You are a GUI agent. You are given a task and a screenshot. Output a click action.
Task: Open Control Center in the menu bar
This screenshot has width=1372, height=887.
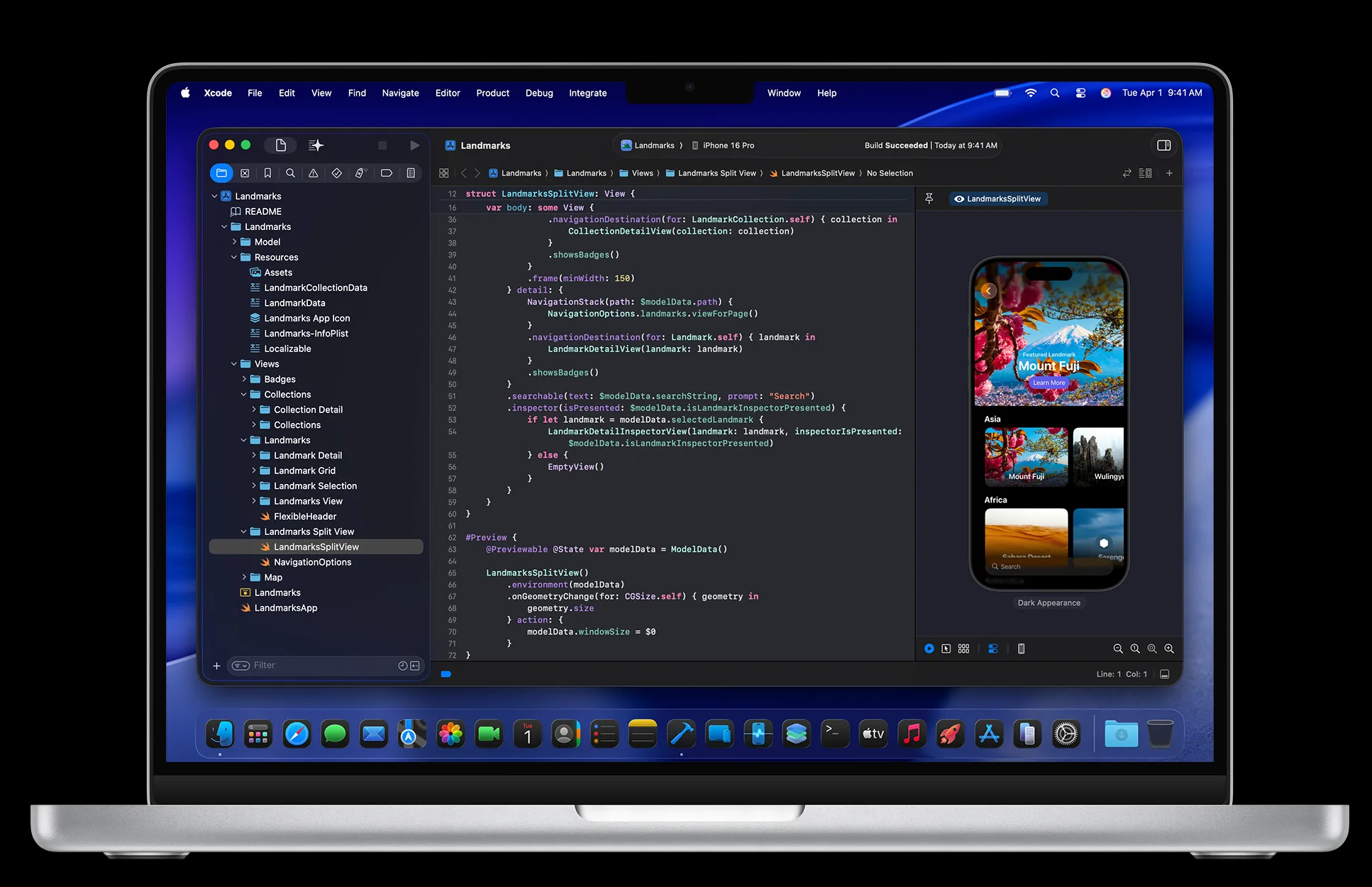pos(1080,93)
